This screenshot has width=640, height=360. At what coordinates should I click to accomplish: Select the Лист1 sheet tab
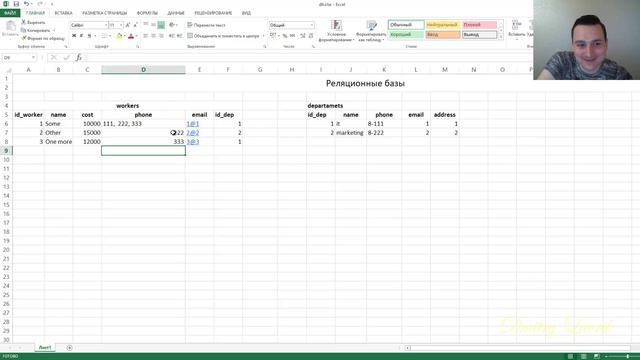tap(45, 348)
